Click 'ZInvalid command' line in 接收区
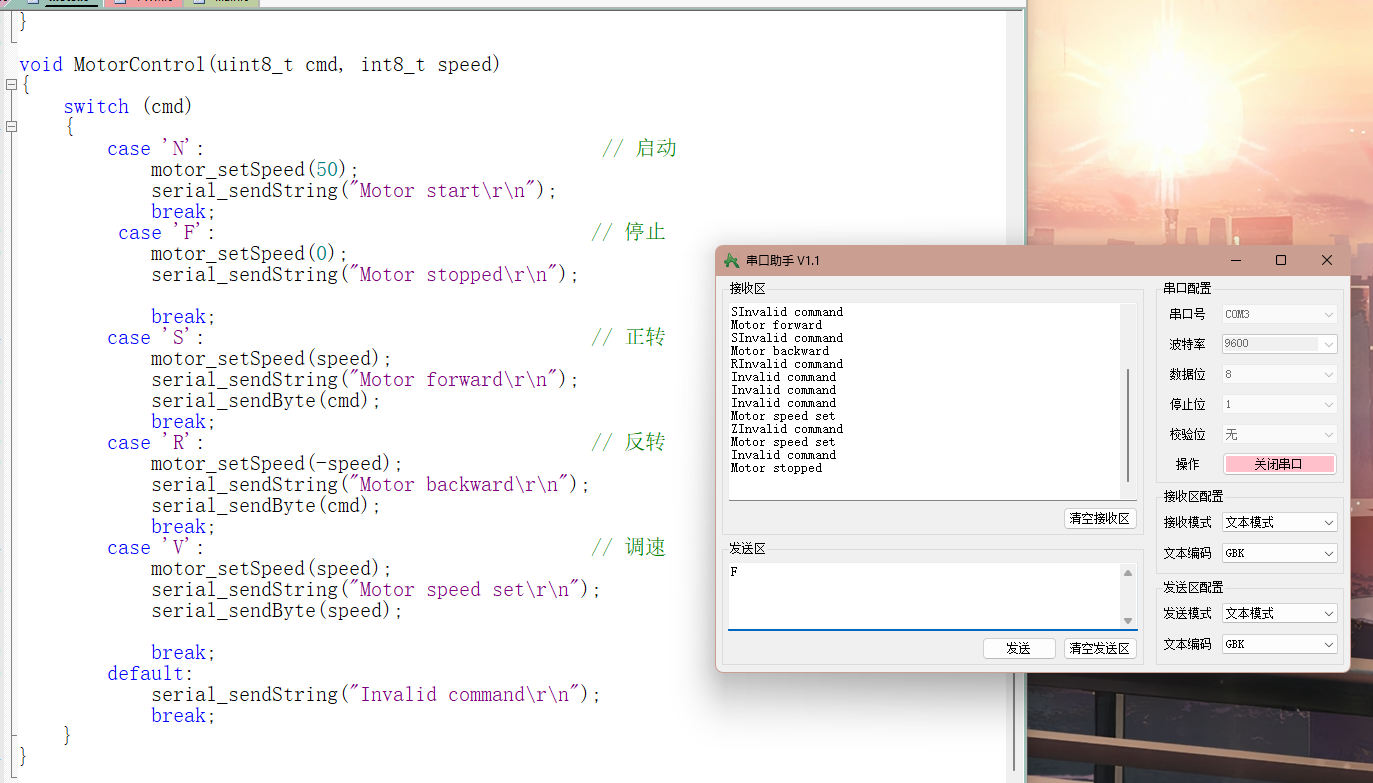 [787, 429]
